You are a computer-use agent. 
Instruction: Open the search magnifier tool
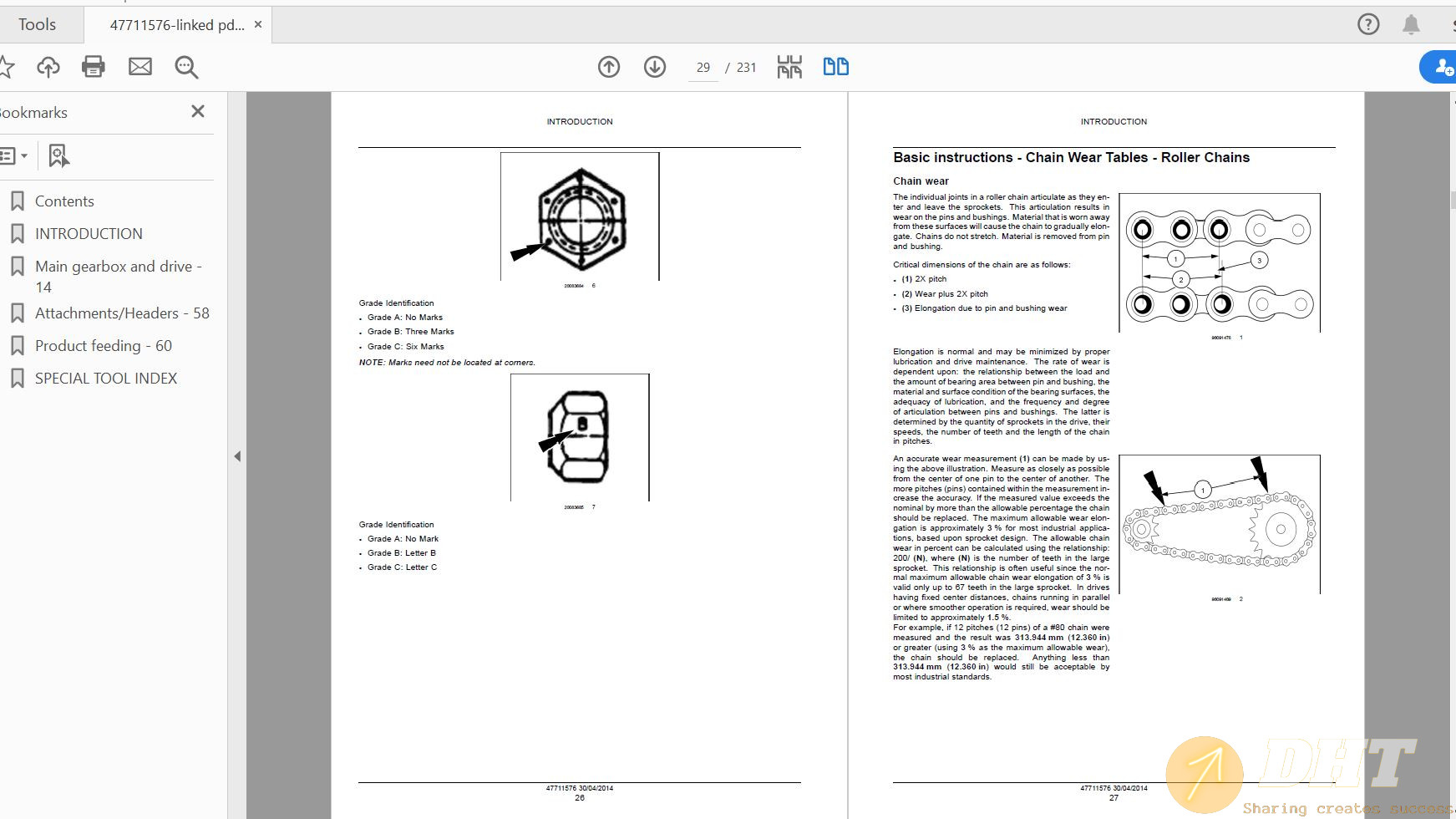[186, 67]
